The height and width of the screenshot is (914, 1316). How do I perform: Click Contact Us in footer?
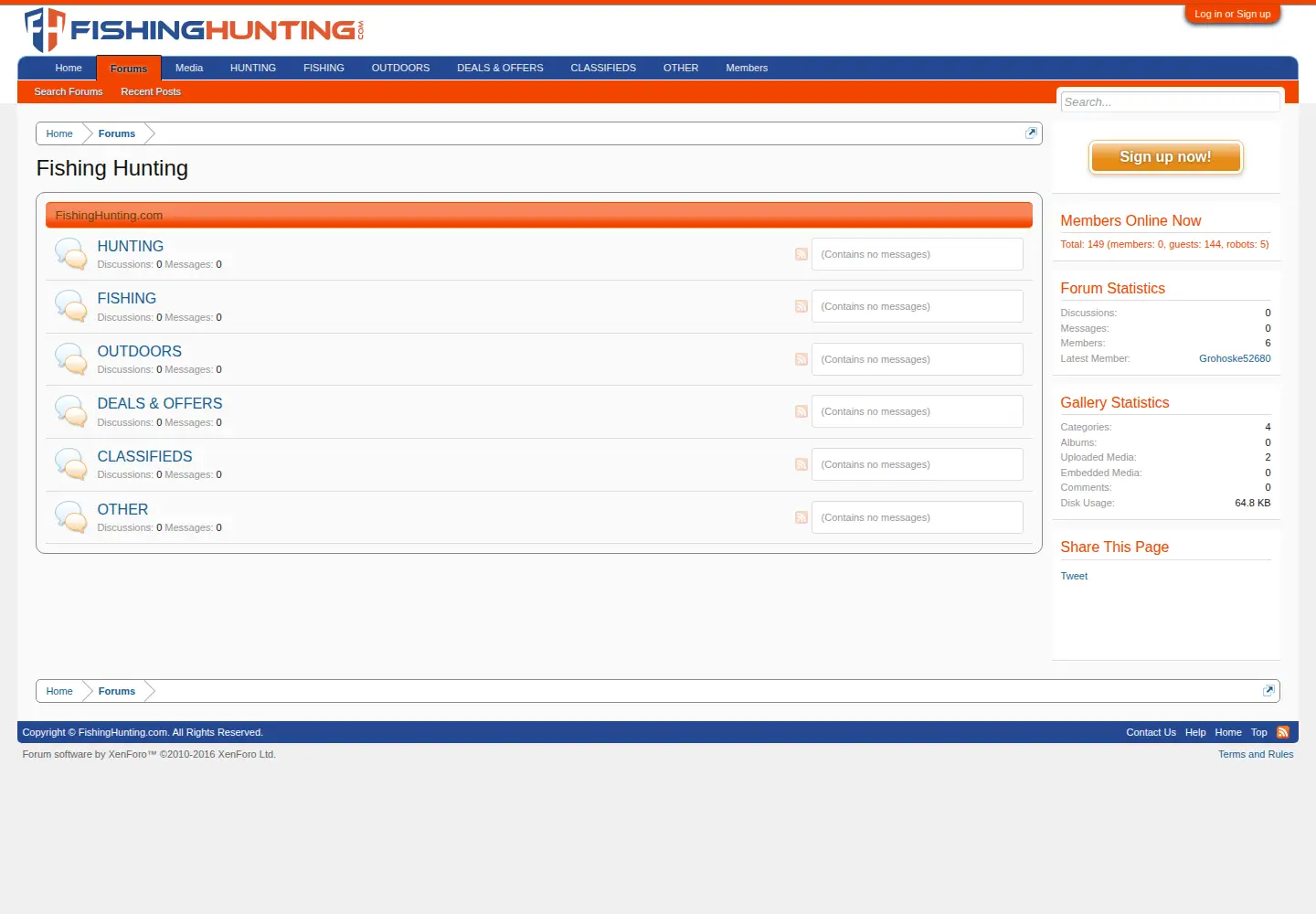(1151, 732)
